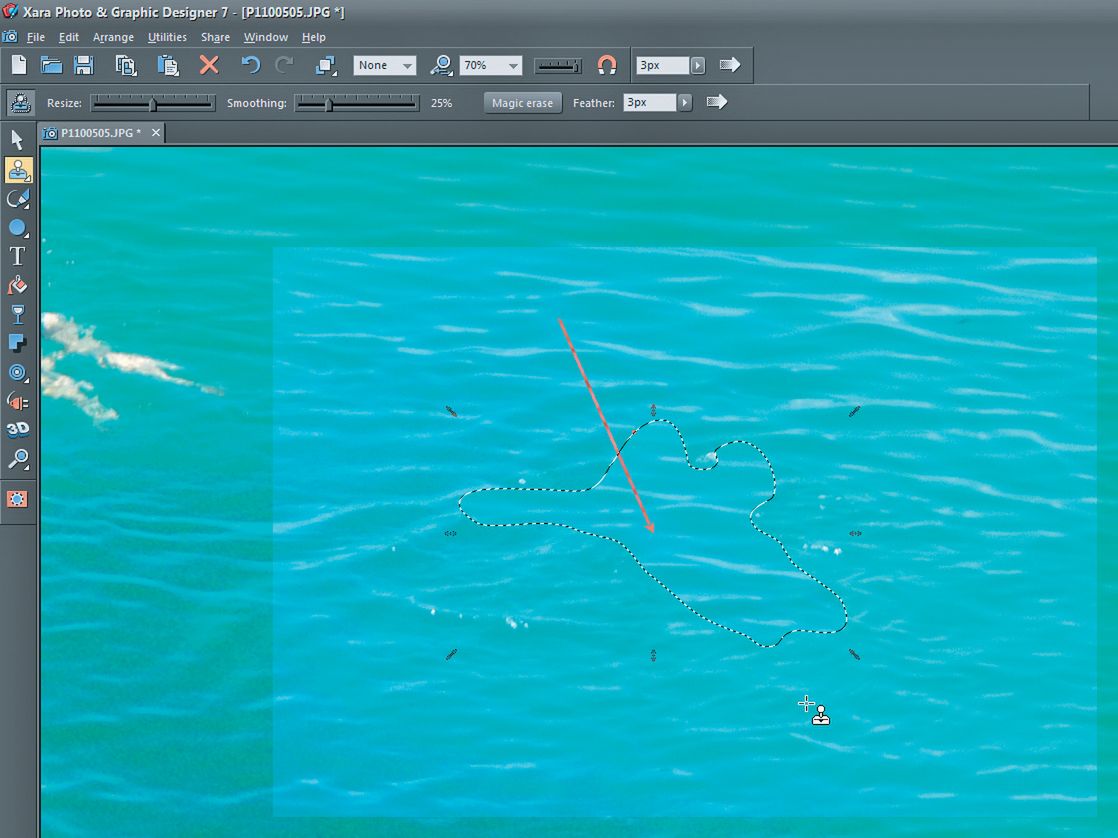Viewport: 1118px width, 838px height.
Task: Click the line width ruler icon
Action: 558,66
